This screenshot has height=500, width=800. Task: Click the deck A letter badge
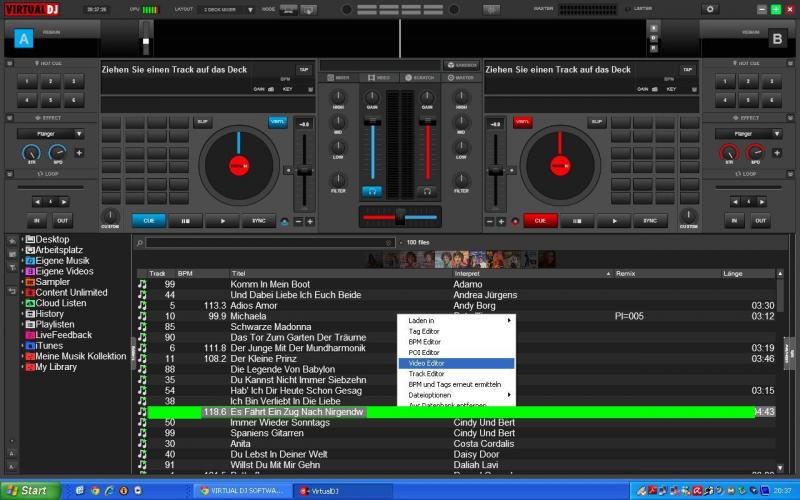click(x=24, y=39)
